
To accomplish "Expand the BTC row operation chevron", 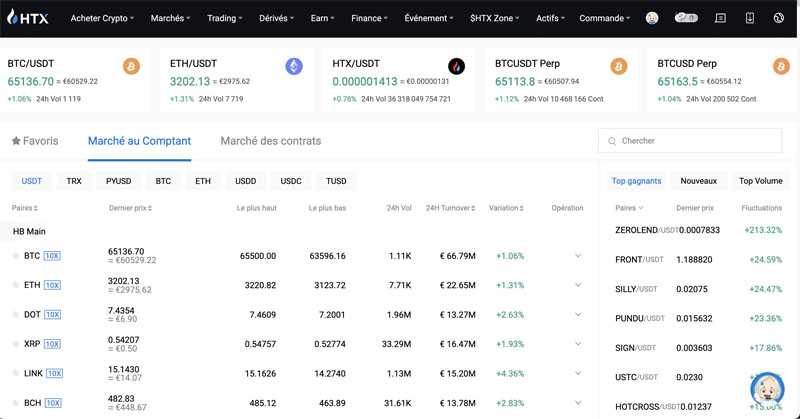I will pyautogui.click(x=578, y=256).
